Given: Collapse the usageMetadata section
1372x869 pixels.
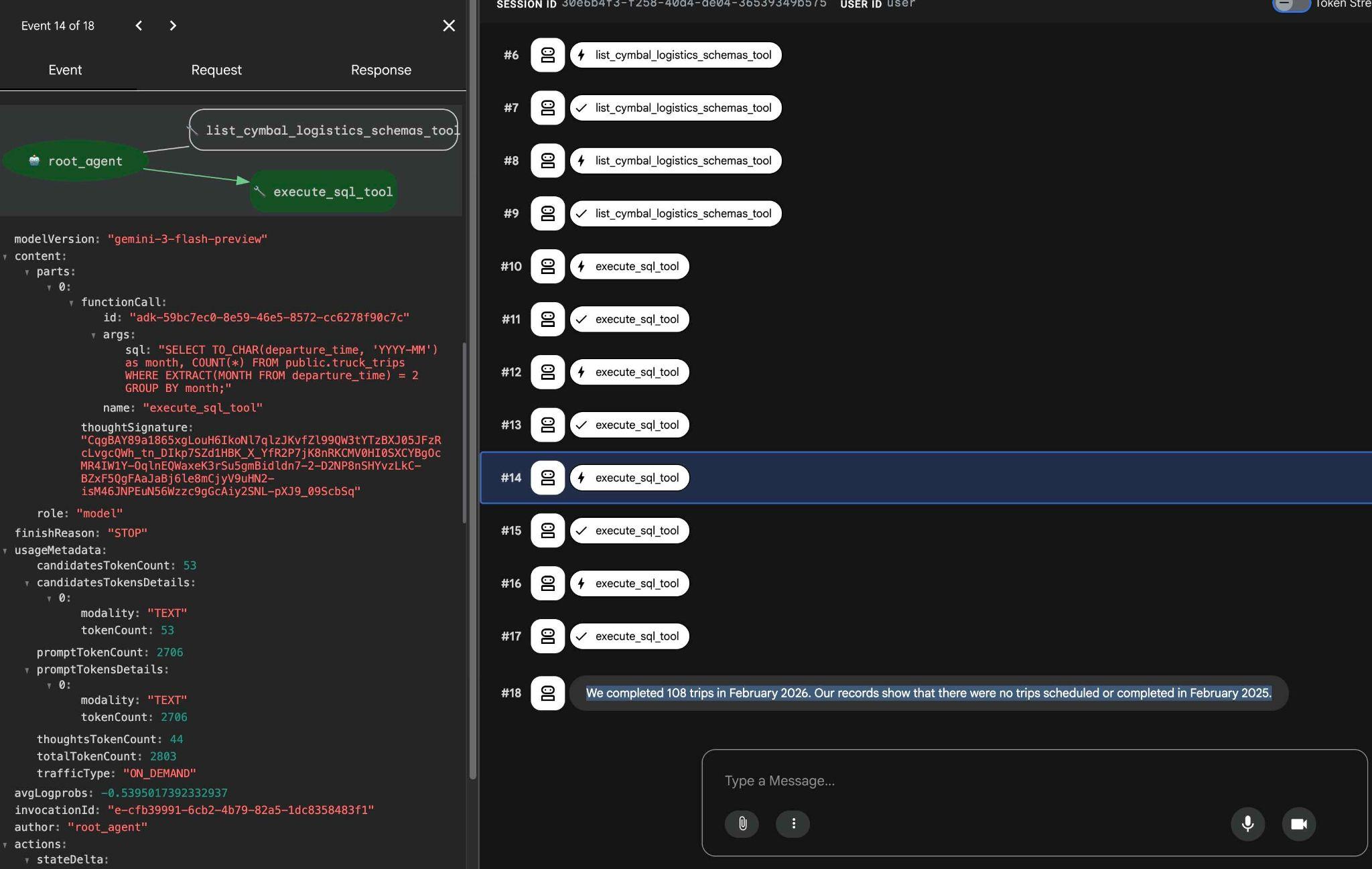Looking at the screenshot, I should pos(5,551).
